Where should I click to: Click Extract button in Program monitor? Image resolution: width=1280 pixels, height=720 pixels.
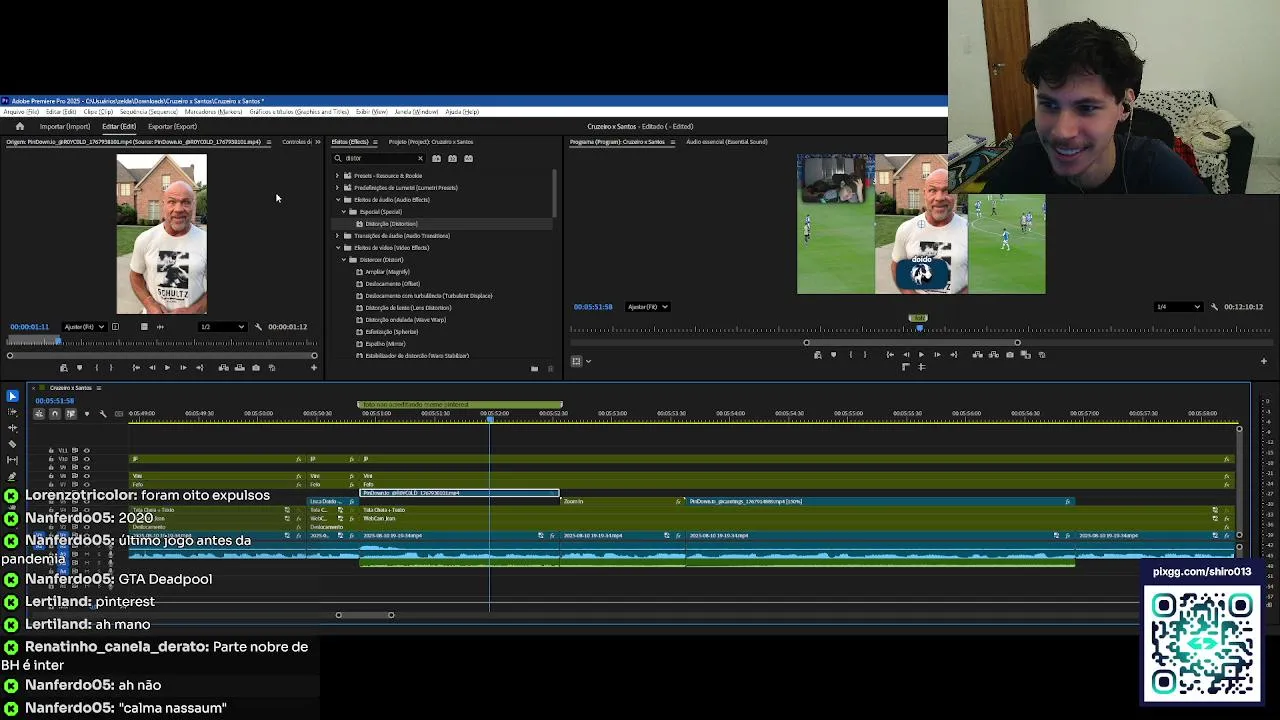coord(994,354)
